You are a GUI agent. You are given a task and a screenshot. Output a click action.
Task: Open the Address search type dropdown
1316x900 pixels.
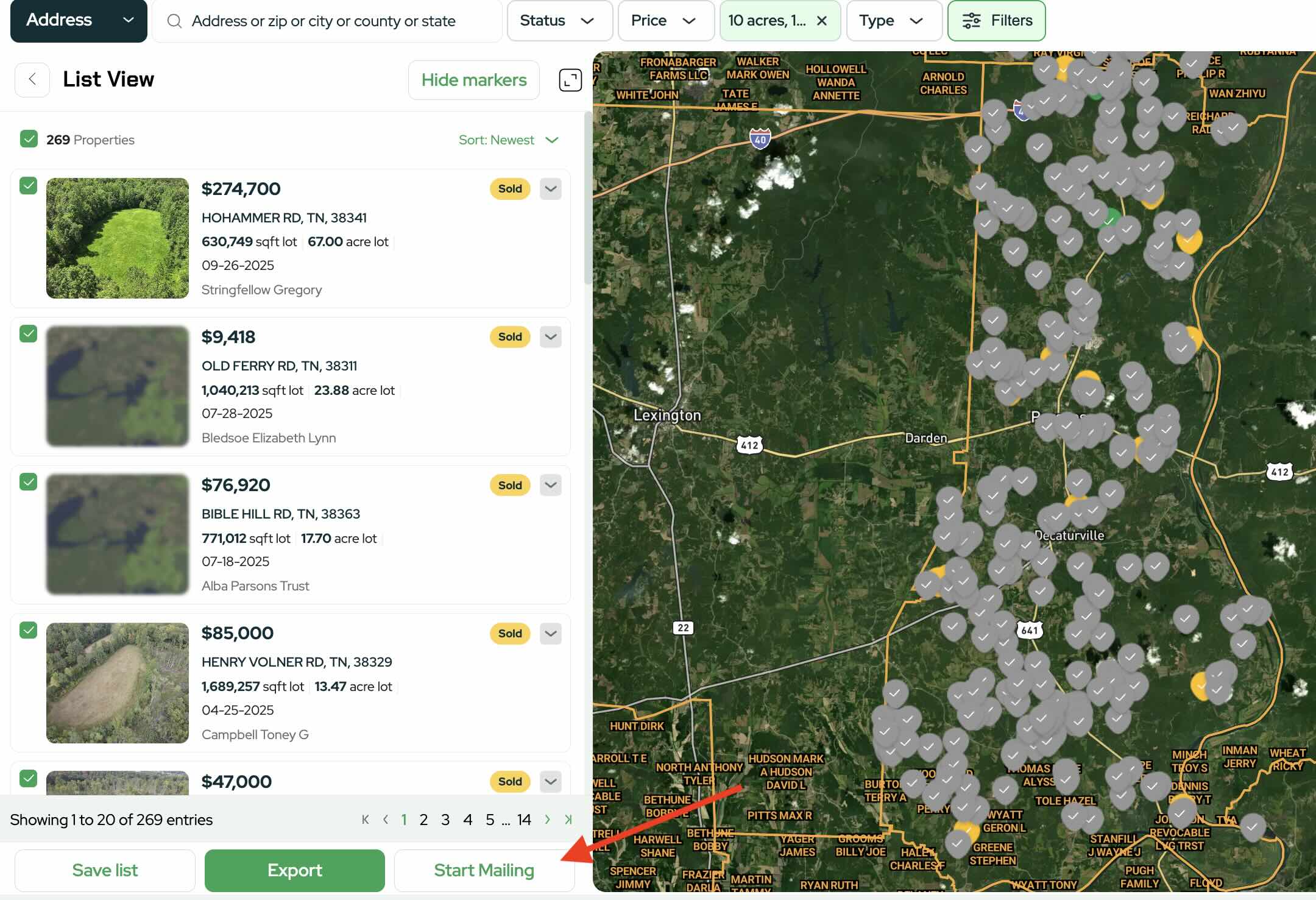pyautogui.click(x=79, y=21)
